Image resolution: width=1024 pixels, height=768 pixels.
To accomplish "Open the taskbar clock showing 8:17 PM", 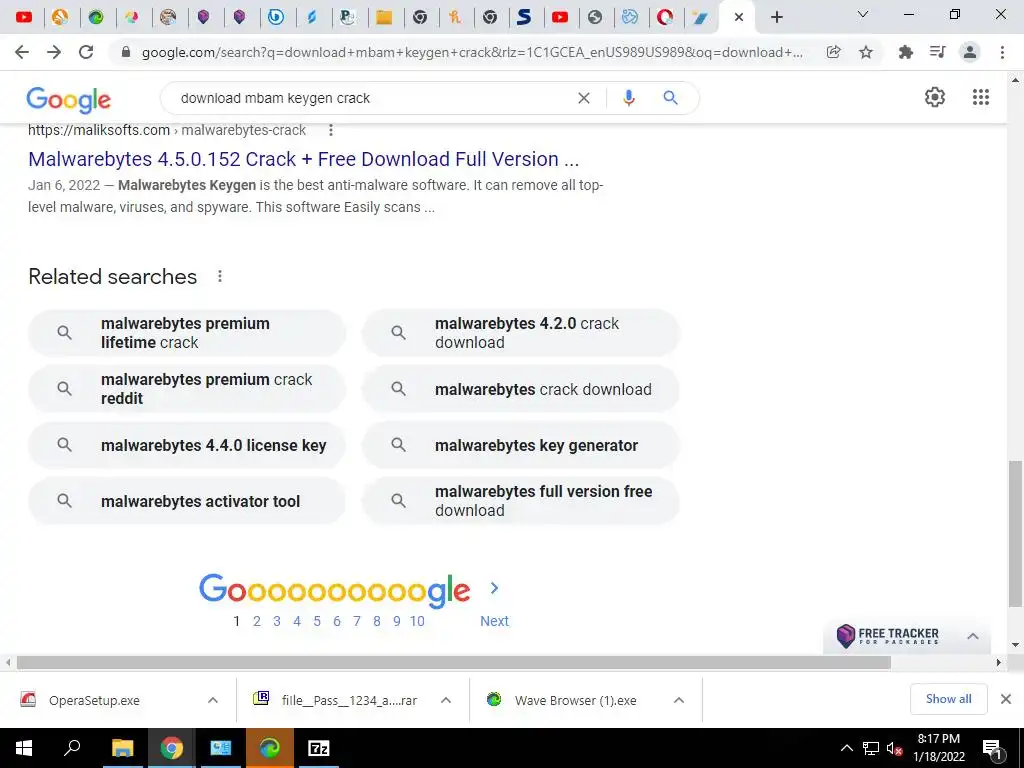I will tap(938, 748).
